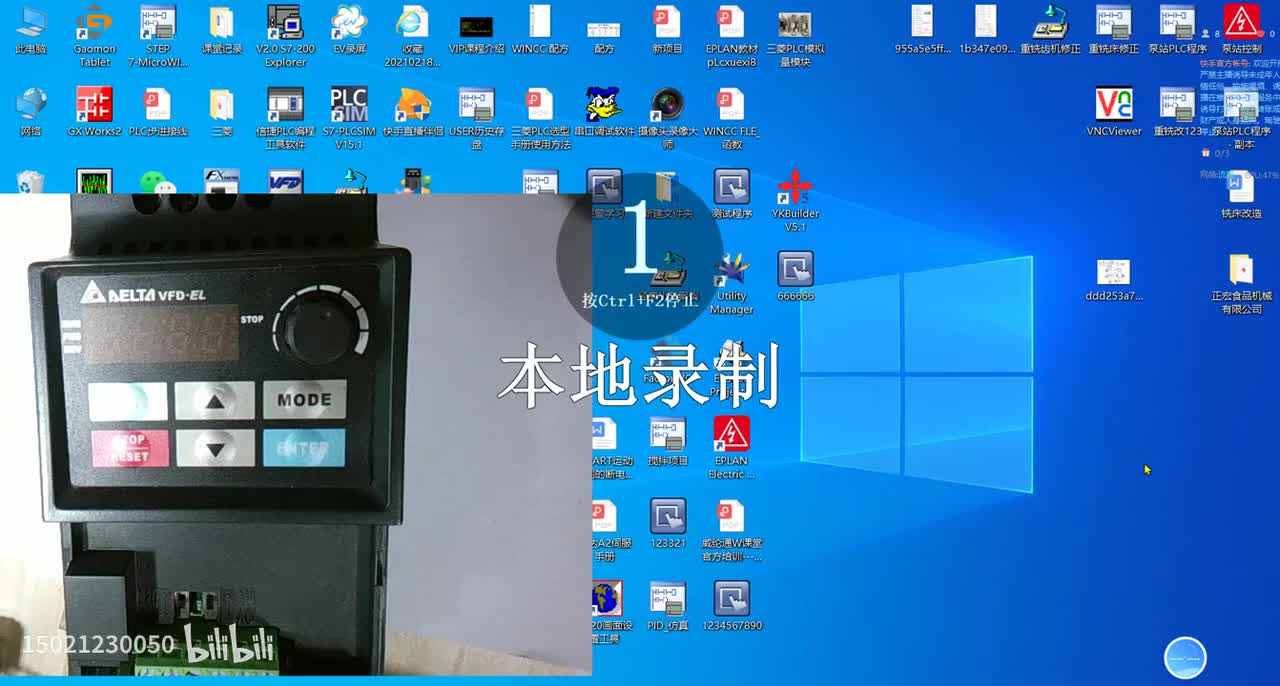Open the 重铣改123 project

pyautogui.click(x=1177, y=112)
